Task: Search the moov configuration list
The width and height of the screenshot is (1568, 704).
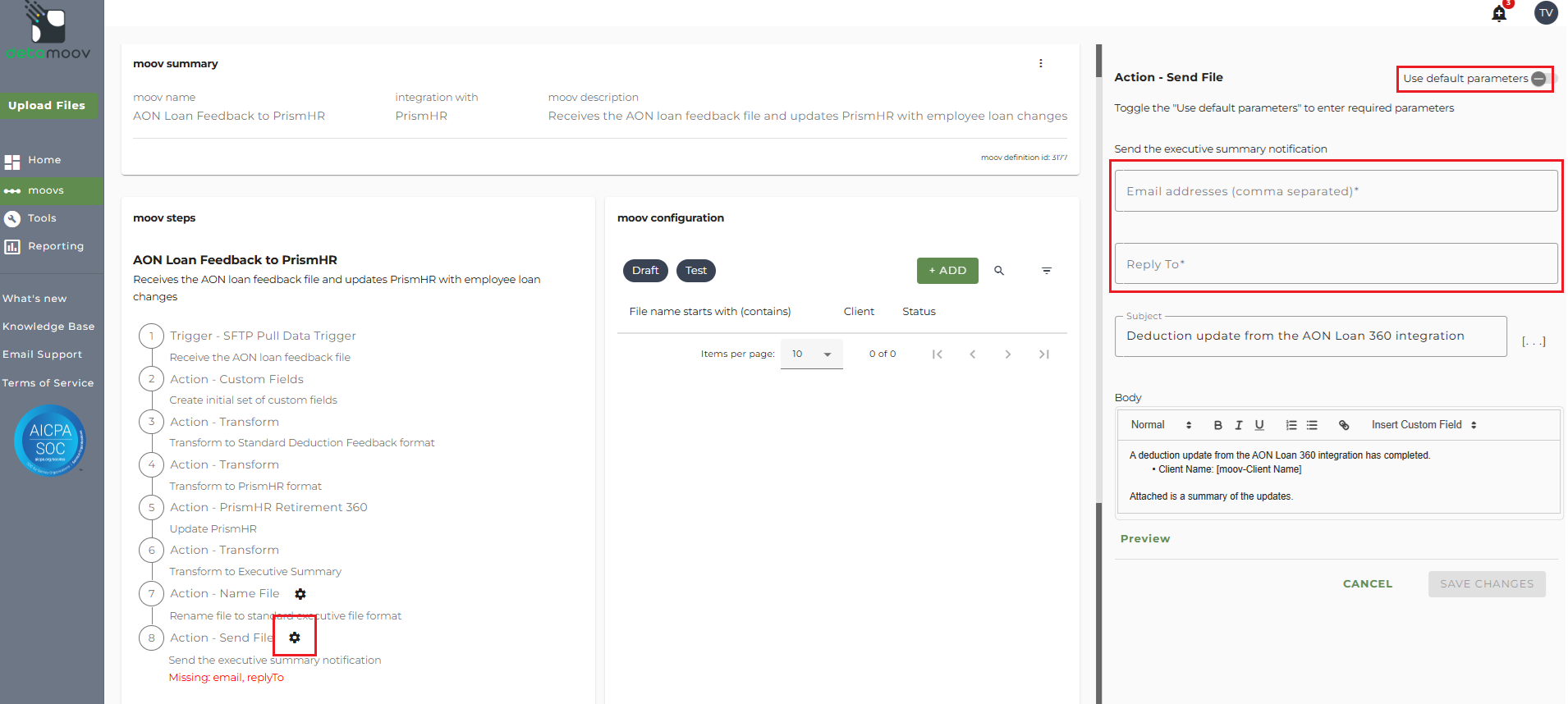Action: [999, 271]
